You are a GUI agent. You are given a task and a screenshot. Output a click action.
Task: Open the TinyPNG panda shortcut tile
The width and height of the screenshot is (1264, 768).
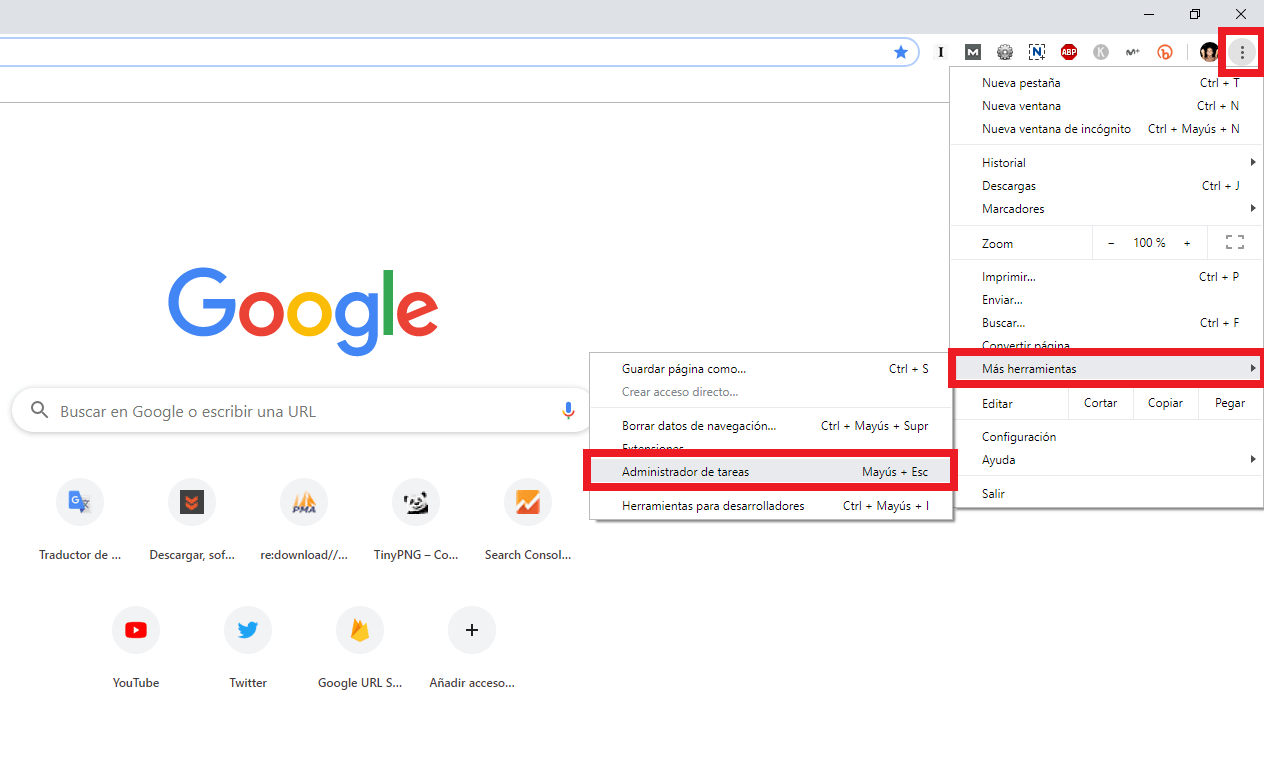(416, 520)
